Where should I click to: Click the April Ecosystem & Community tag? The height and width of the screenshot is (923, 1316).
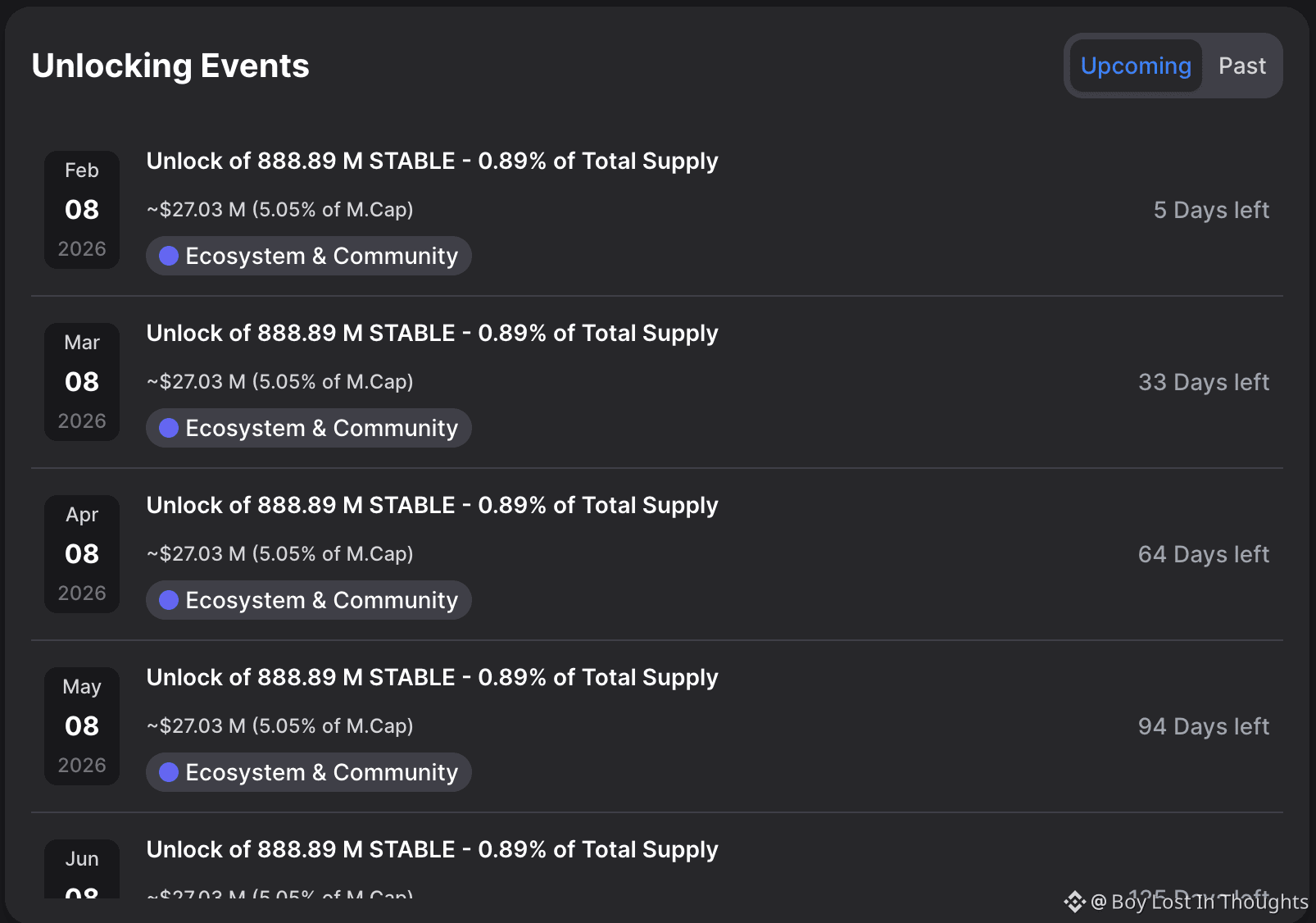[x=309, y=600]
